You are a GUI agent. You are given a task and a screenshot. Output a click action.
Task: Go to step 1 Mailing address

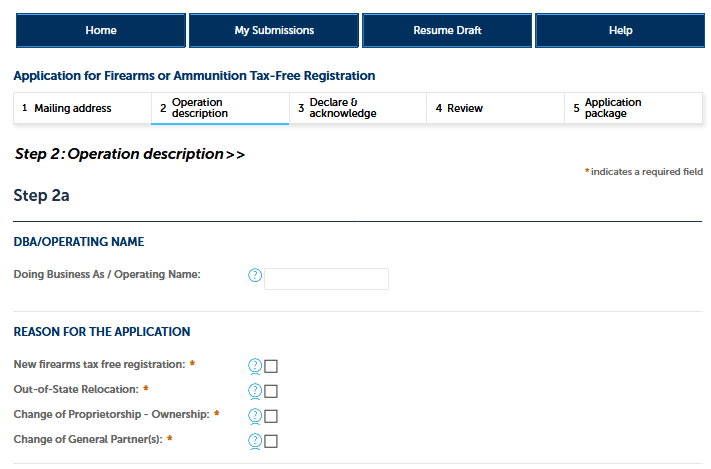click(x=82, y=108)
